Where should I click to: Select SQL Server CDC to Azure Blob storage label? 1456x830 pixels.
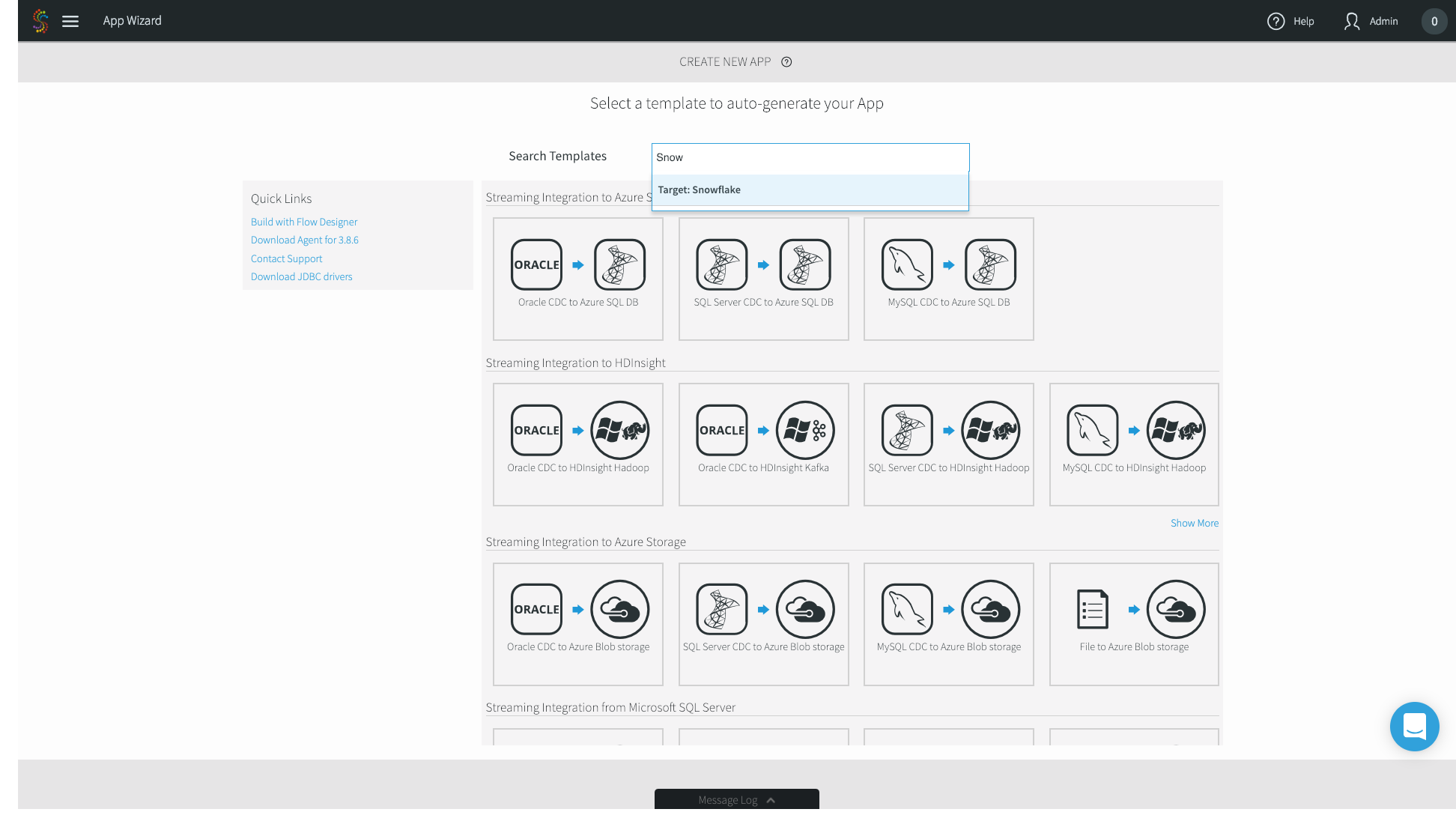coord(763,646)
